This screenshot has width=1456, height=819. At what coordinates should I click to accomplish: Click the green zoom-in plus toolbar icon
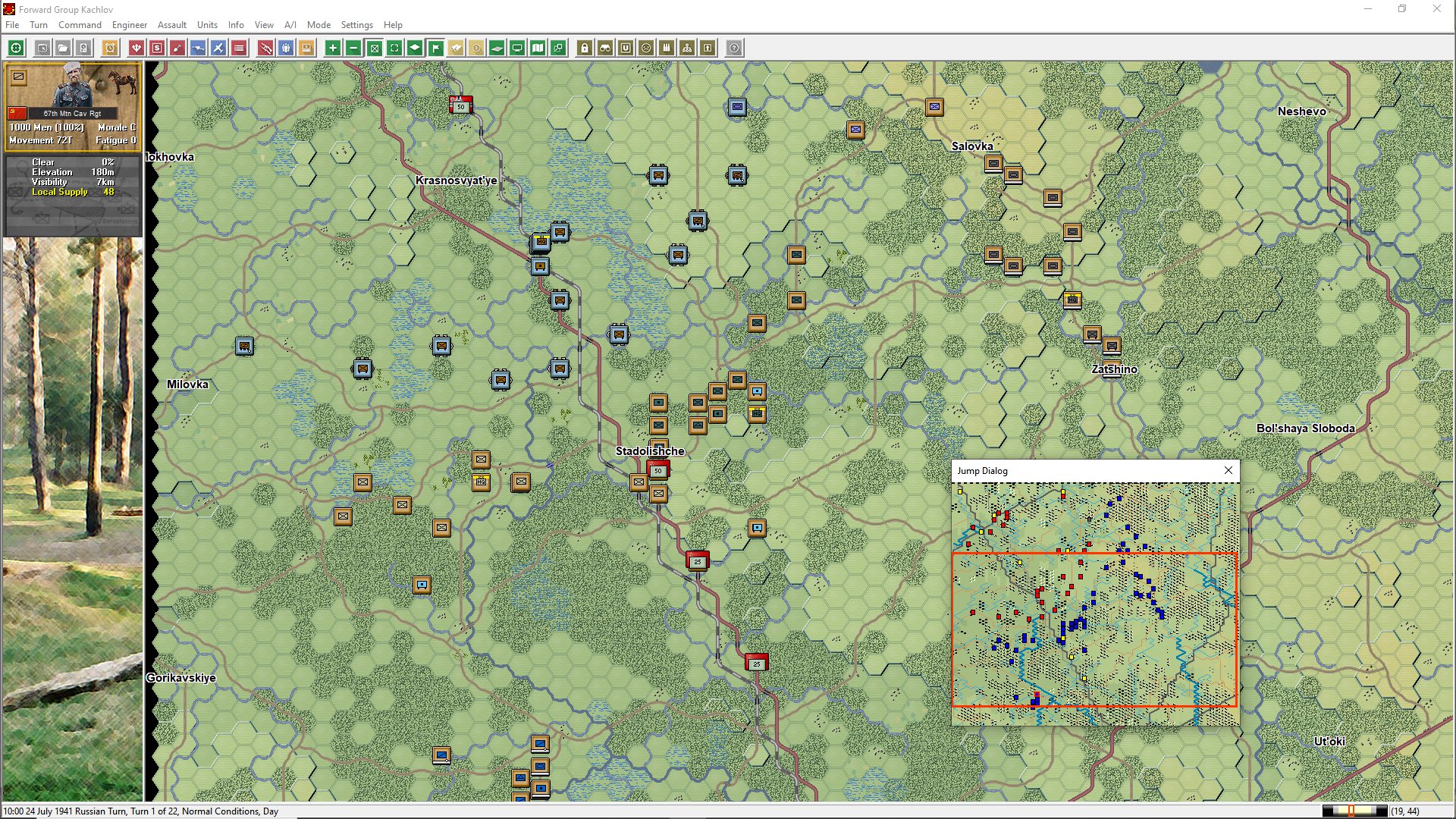point(332,48)
